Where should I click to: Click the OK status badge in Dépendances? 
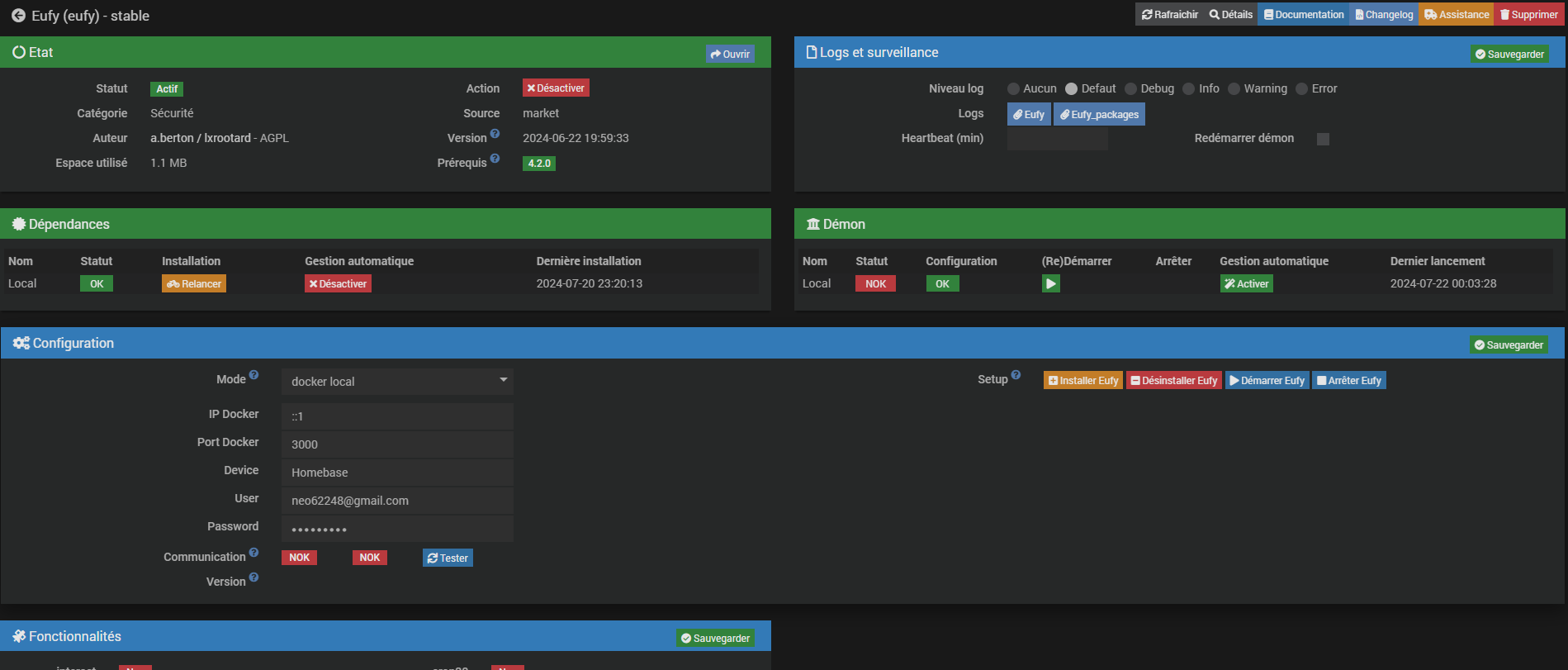(97, 284)
